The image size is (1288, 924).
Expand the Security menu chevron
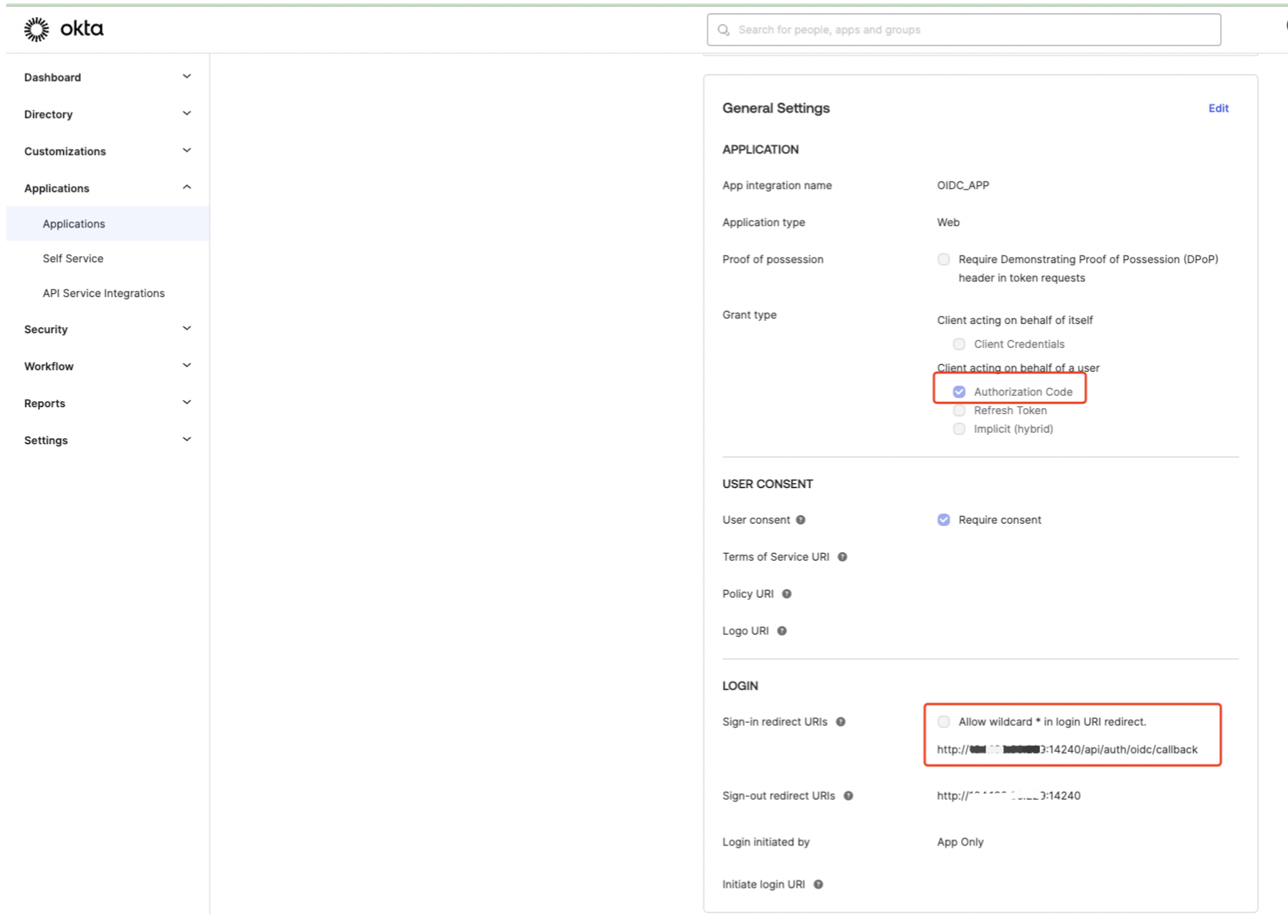pyautogui.click(x=187, y=329)
